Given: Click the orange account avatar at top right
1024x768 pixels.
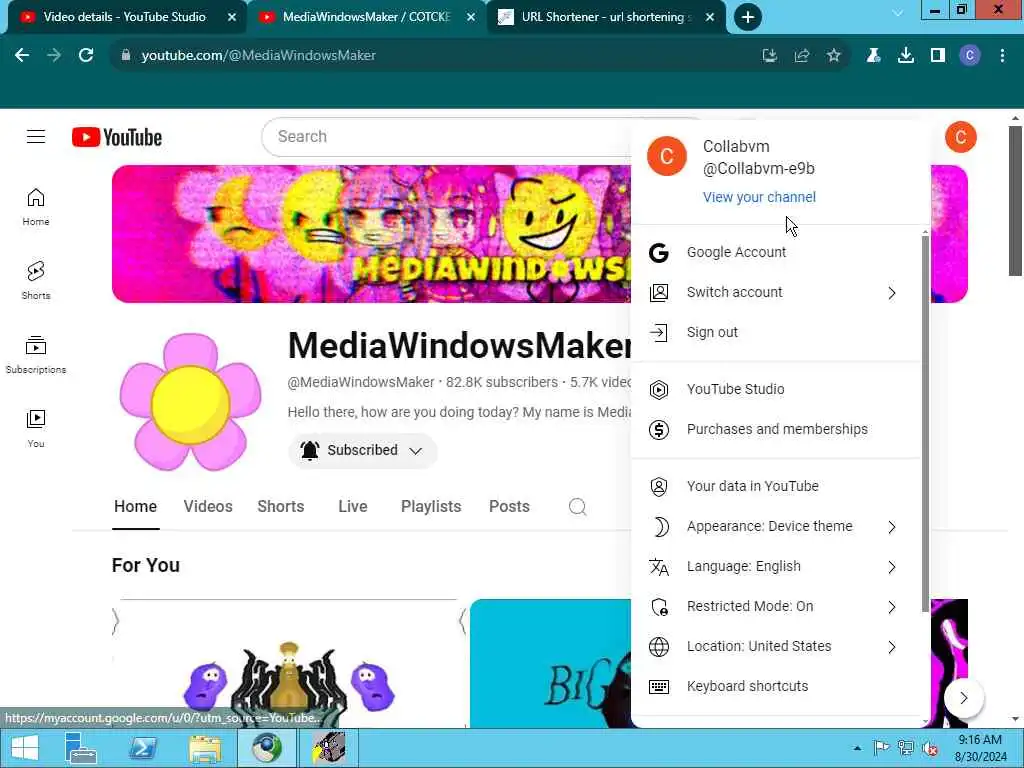Looking at the screenshot, I should 961,137.
